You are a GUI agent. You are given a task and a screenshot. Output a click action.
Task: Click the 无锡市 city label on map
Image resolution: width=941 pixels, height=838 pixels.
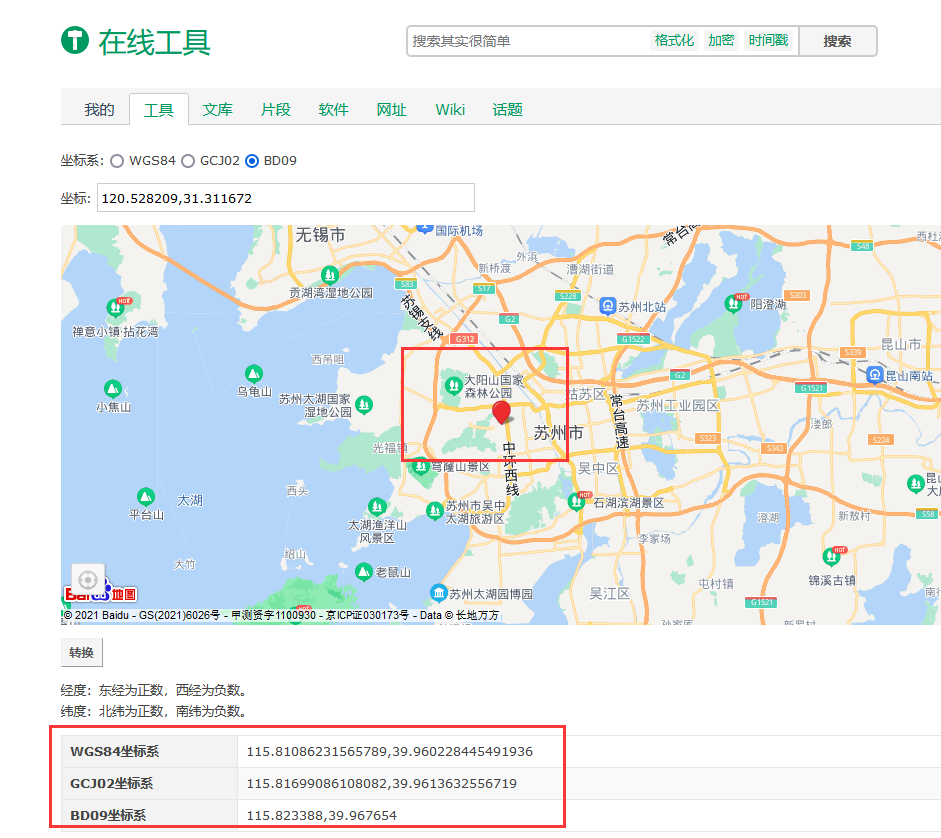coord(320,235)
